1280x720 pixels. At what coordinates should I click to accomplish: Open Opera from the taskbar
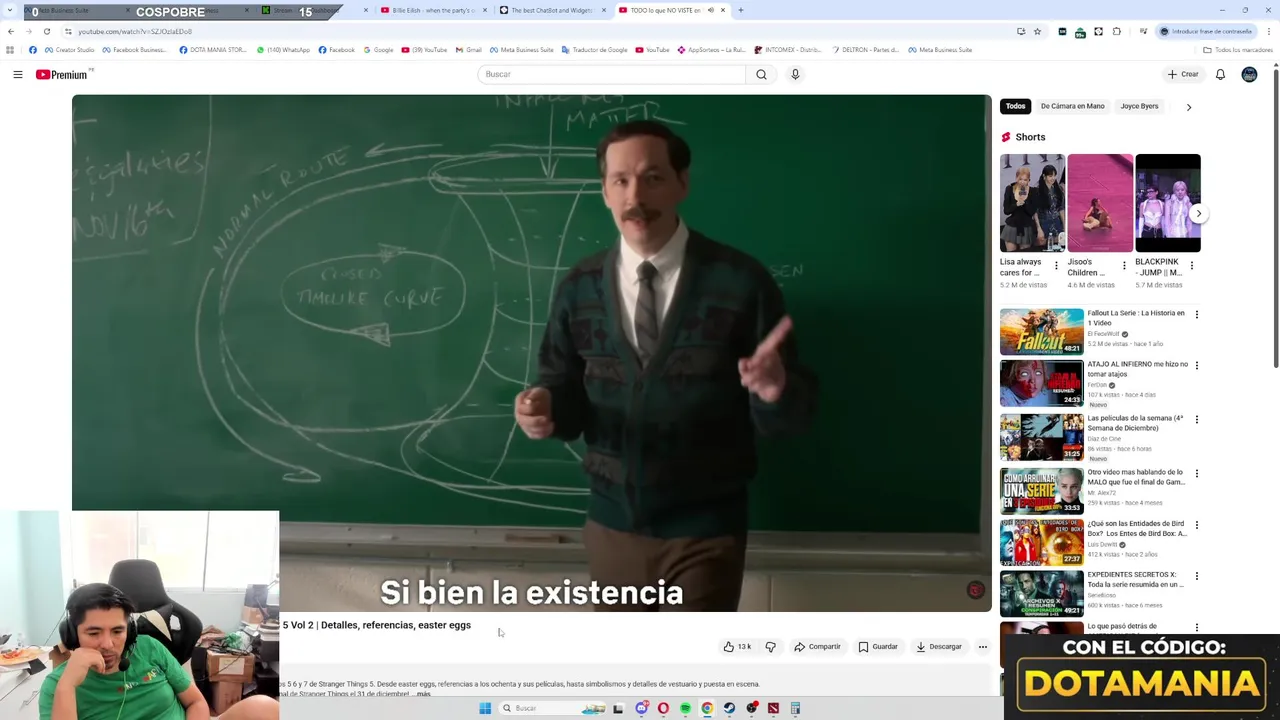[x=663, y=708]
